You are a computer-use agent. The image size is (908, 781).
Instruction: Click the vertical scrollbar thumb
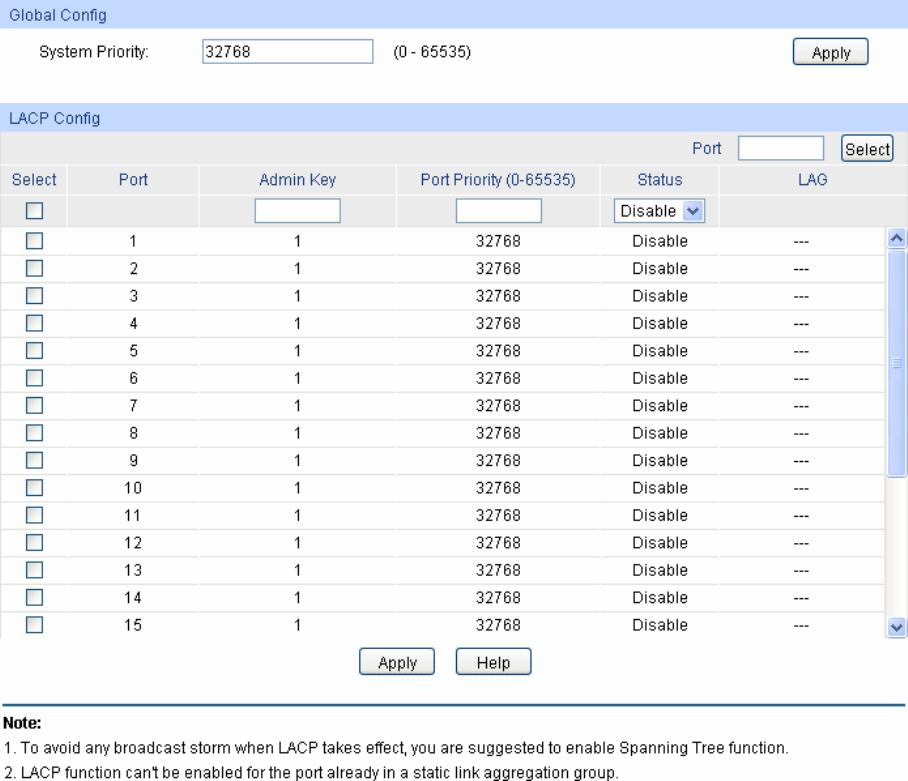[x=896, y=364]
